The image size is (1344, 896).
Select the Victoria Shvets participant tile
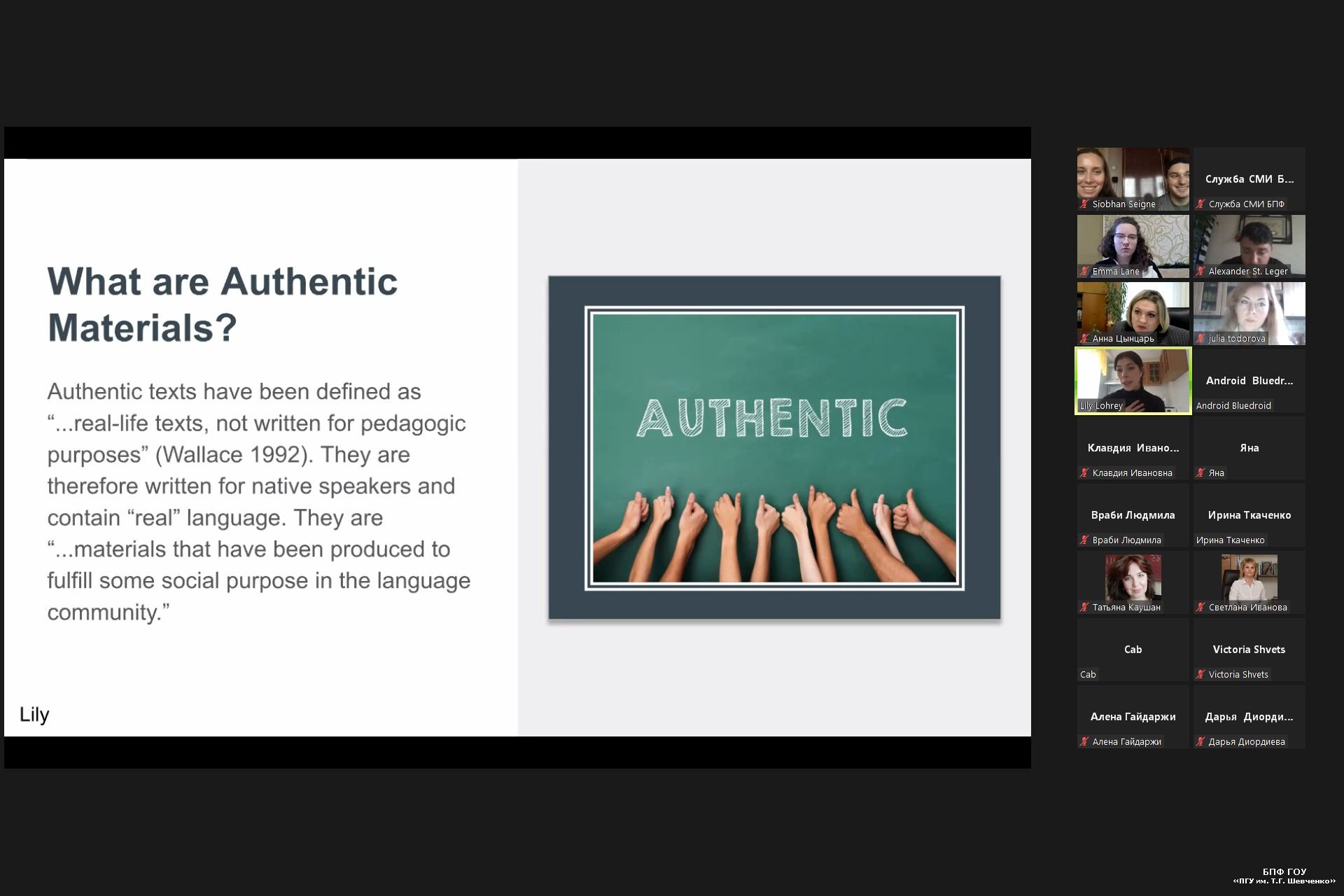pyautogui.click(x=1249, y=649)
